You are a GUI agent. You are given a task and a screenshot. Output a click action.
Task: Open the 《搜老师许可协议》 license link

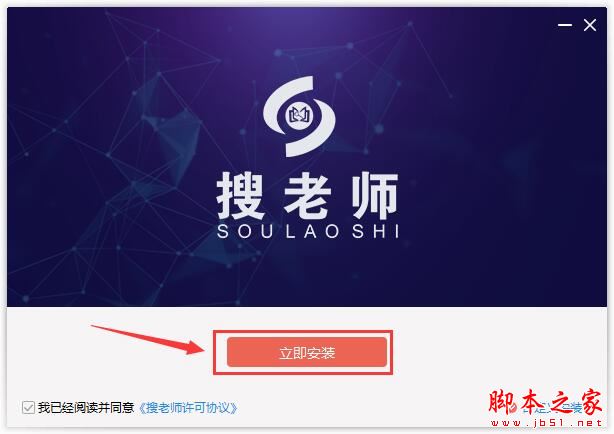(x=188, y=408)
